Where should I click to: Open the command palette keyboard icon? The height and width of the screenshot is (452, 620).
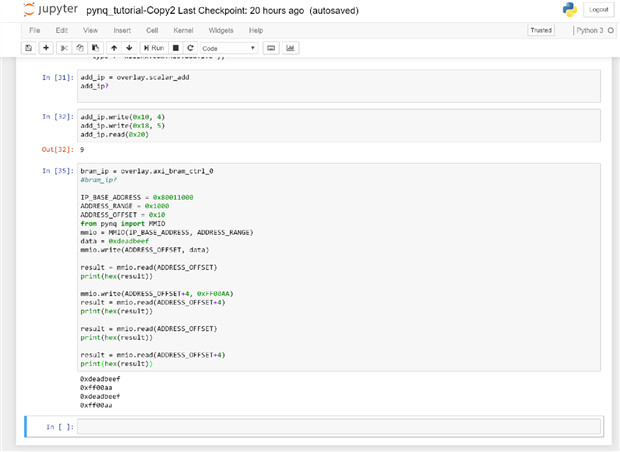coord(271,48)
